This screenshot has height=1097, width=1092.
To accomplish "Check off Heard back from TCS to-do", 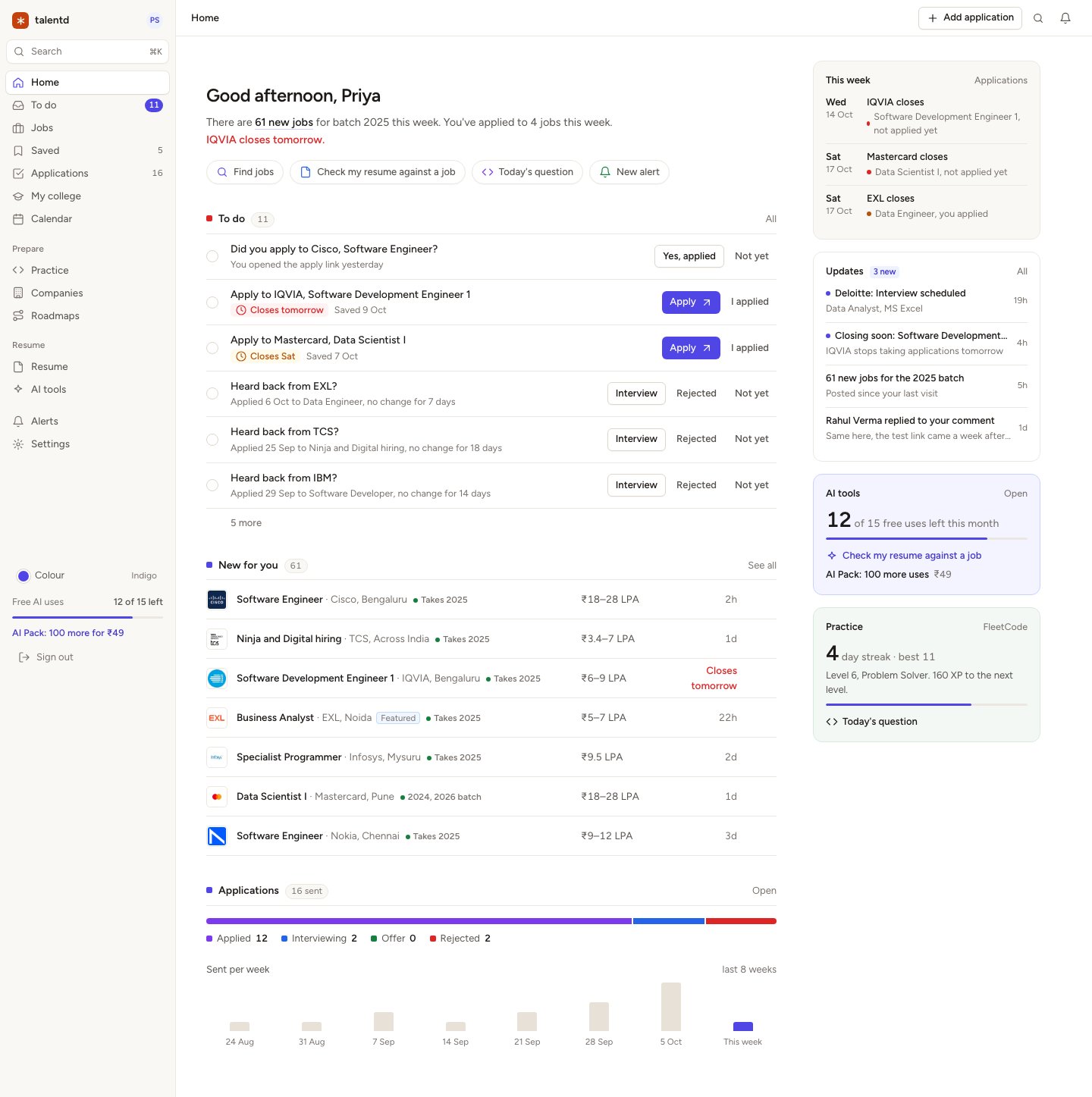I will point(212,440).
